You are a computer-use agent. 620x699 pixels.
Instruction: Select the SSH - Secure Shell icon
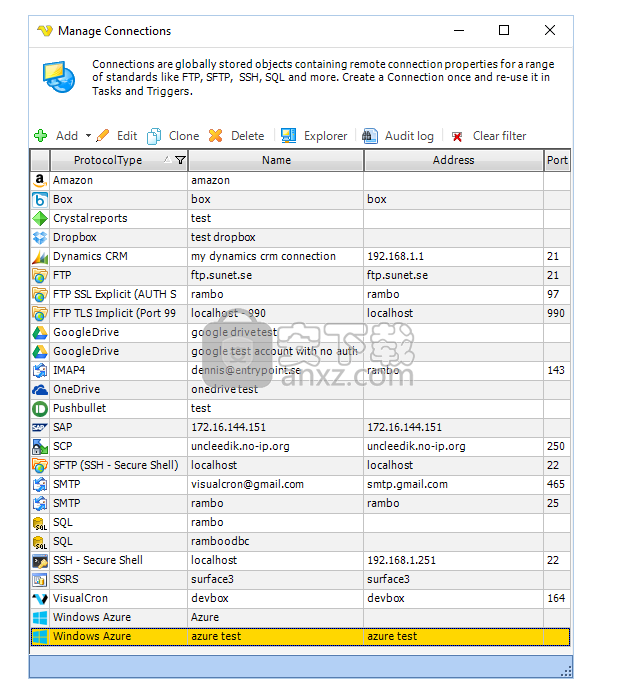[40, 560]
